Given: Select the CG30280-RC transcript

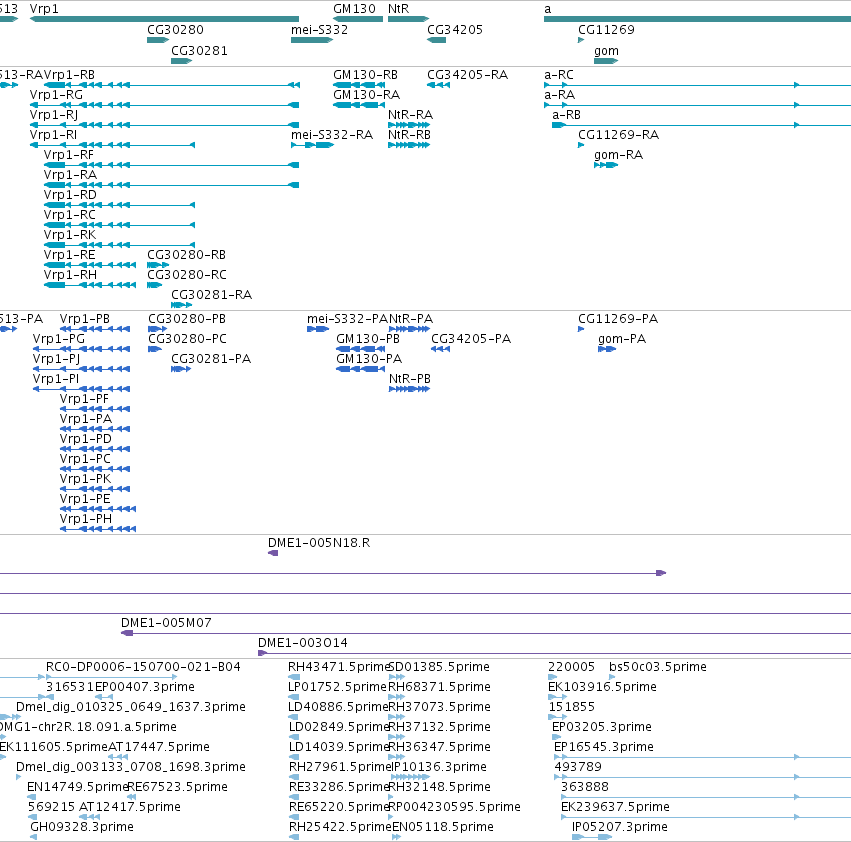Looking at the screenshot, I should coord(155,285).
